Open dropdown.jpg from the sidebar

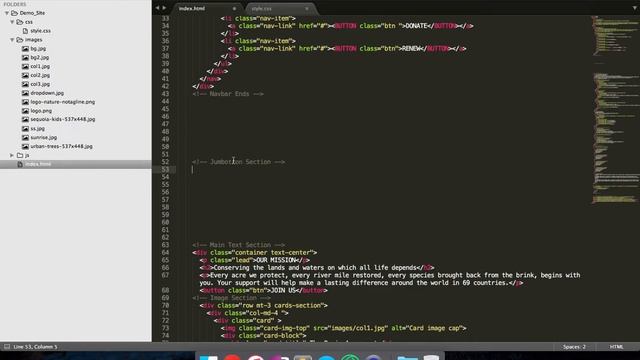click(x=47, y=93)
